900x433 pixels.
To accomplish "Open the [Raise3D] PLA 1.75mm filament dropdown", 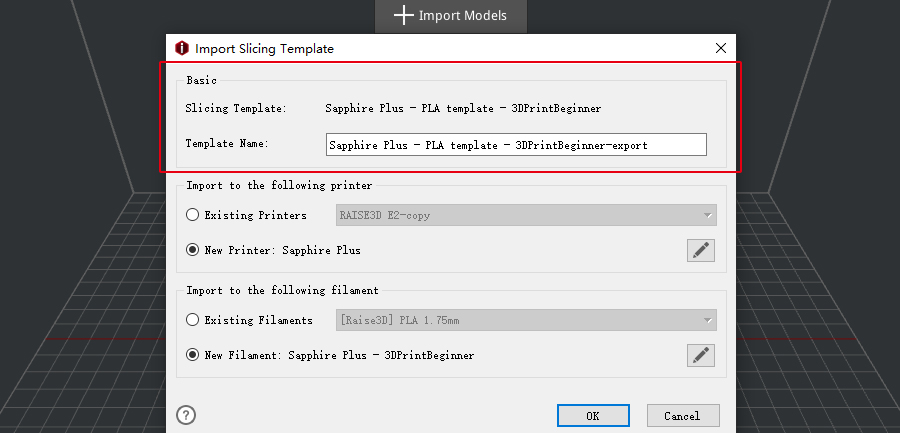I will click(x=526, y=320).
